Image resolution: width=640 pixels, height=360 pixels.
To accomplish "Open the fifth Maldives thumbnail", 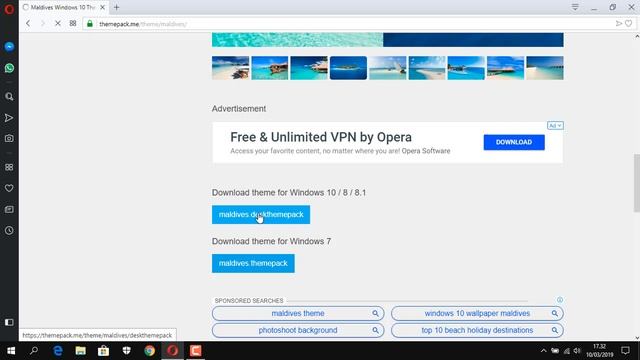I will (x=388, y=68).
